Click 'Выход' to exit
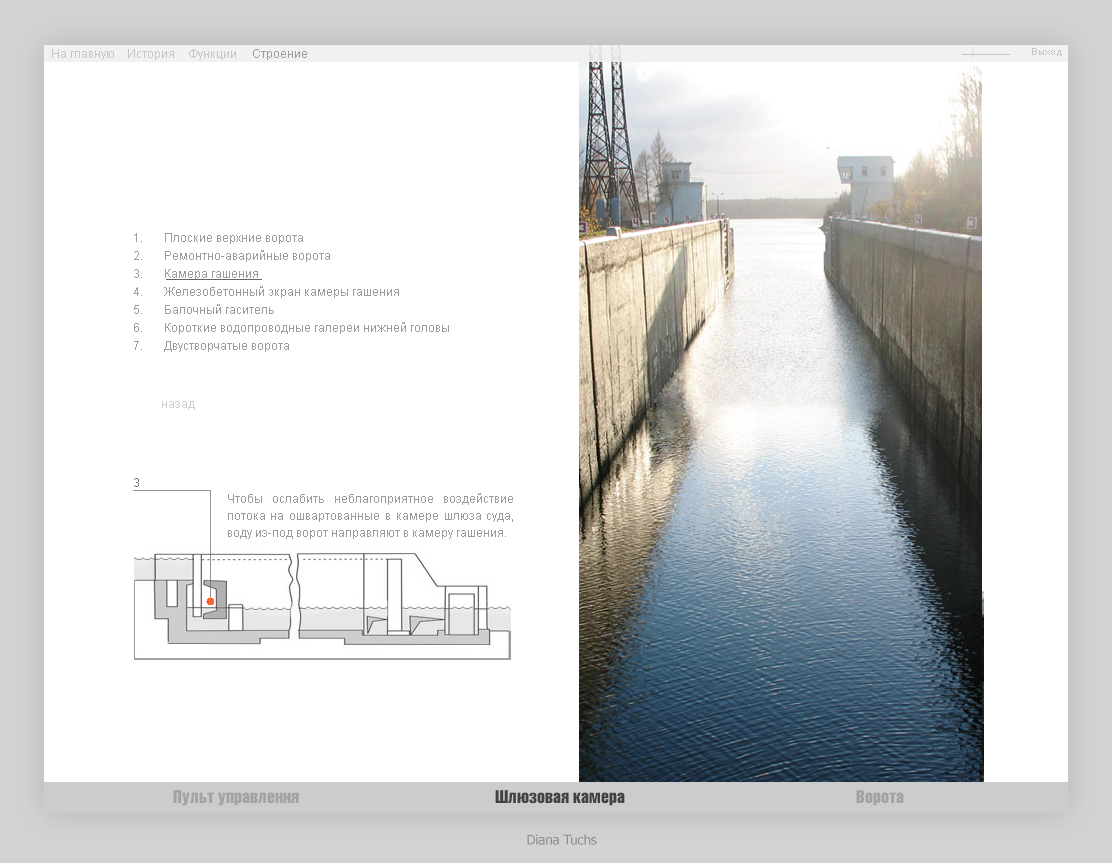Image resolution: width=1112 pixels, height=863 pixels. tap(1046, 52)
